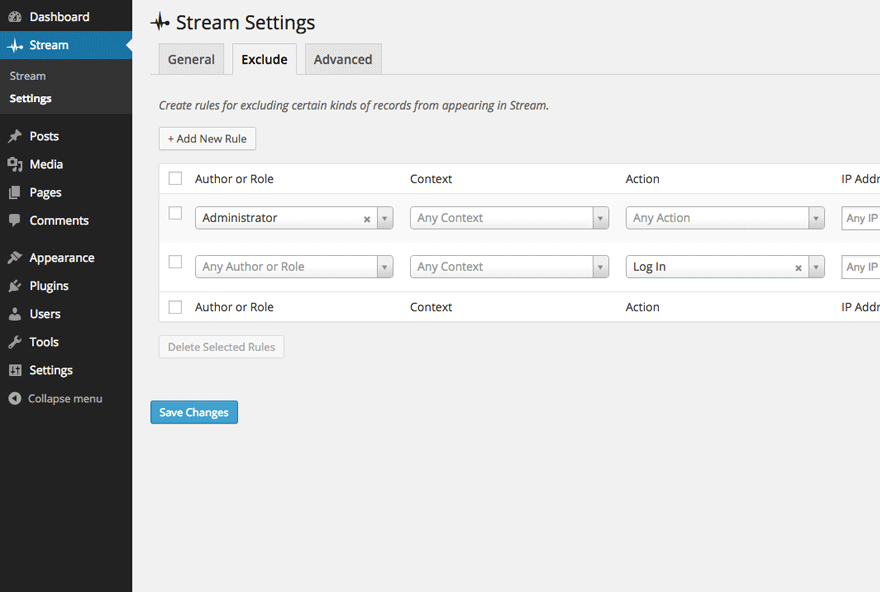The image size is (880, 592).
Task: Open the Tools menu
Action: (66, 342)
